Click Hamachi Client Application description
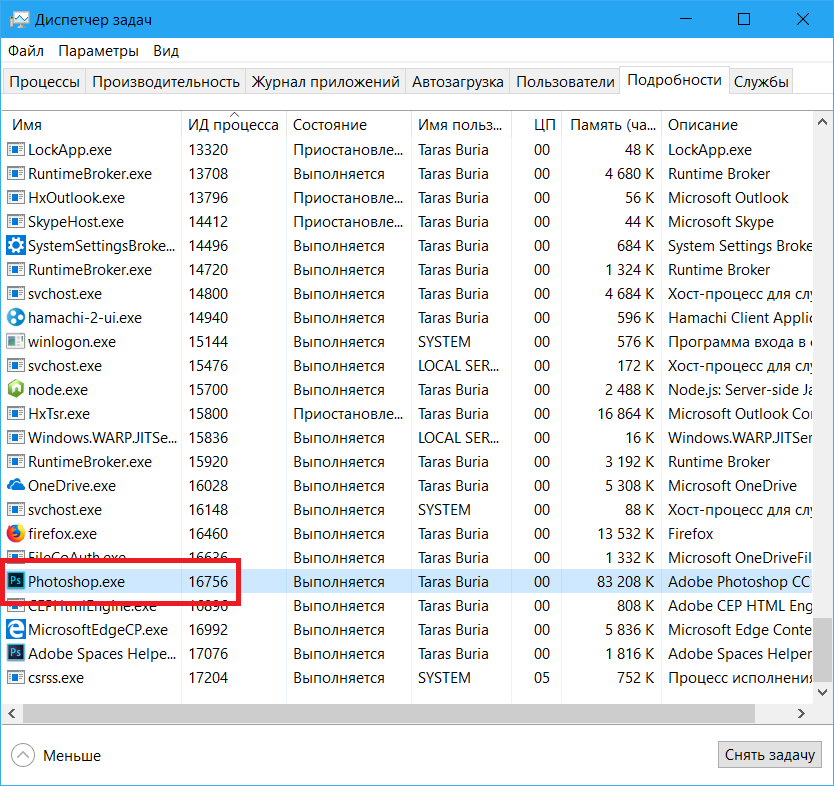Screen dimensions: 834x786 pyautogui.click(x=740, y=317)
